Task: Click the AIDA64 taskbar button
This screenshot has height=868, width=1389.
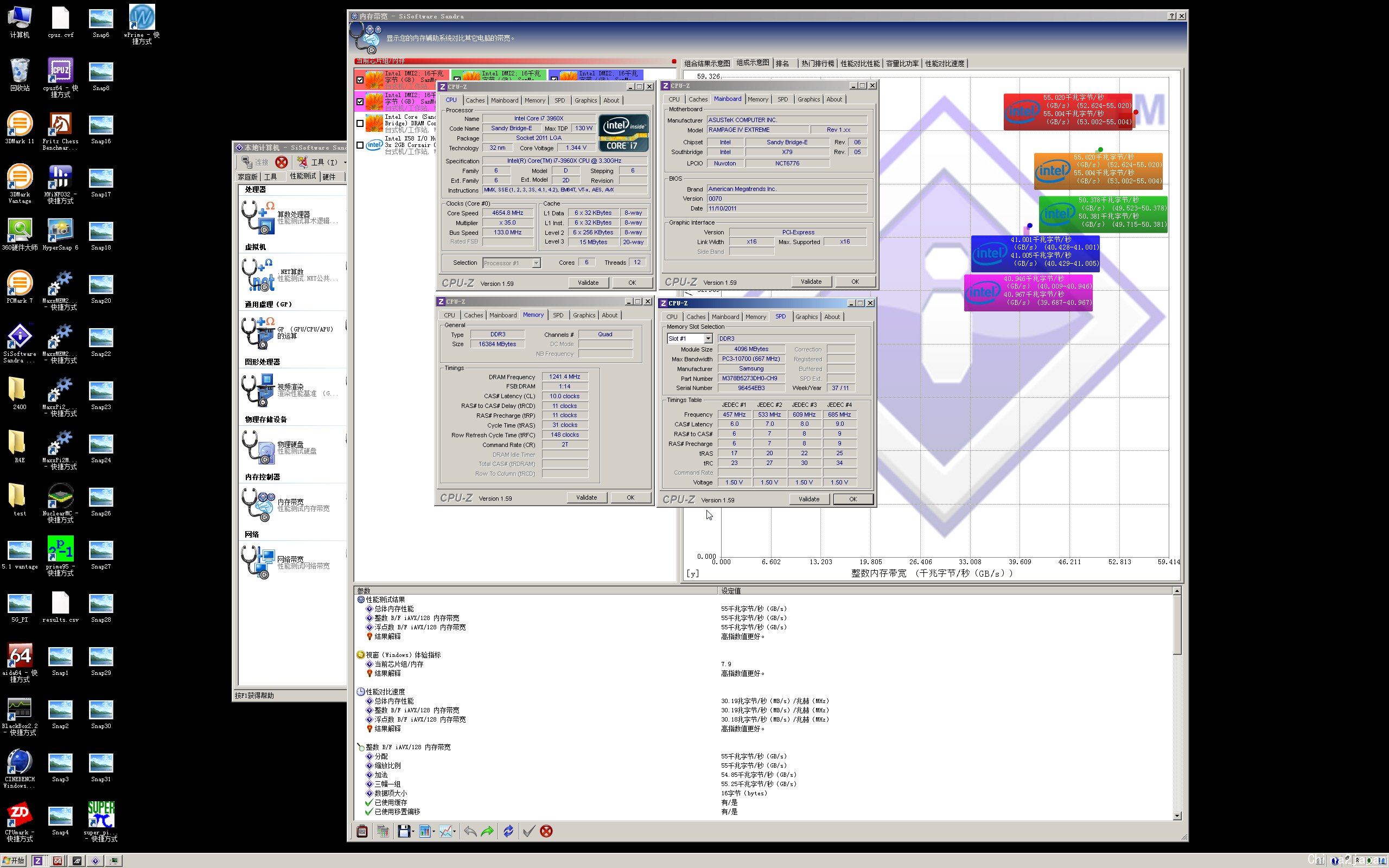Action: point(58,860)
